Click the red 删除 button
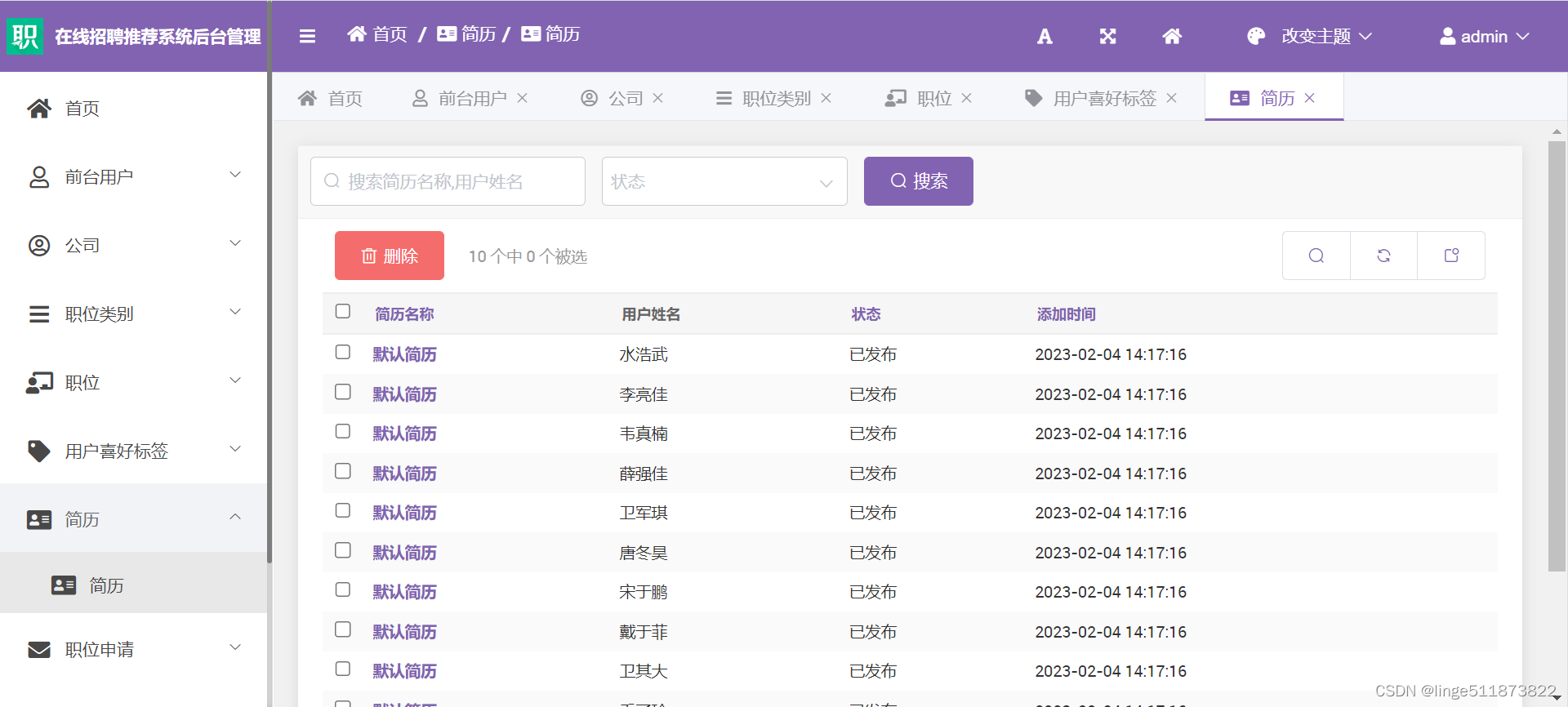The height and width of the screenshot is (707, 1568). coord(390,256)
